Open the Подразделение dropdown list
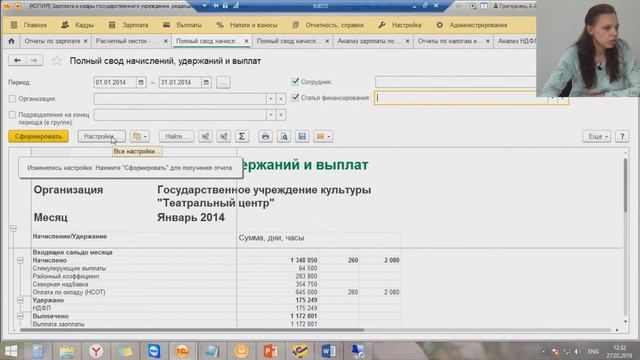The height and width of the screenshot is (360, 640). tap(270, 115)
